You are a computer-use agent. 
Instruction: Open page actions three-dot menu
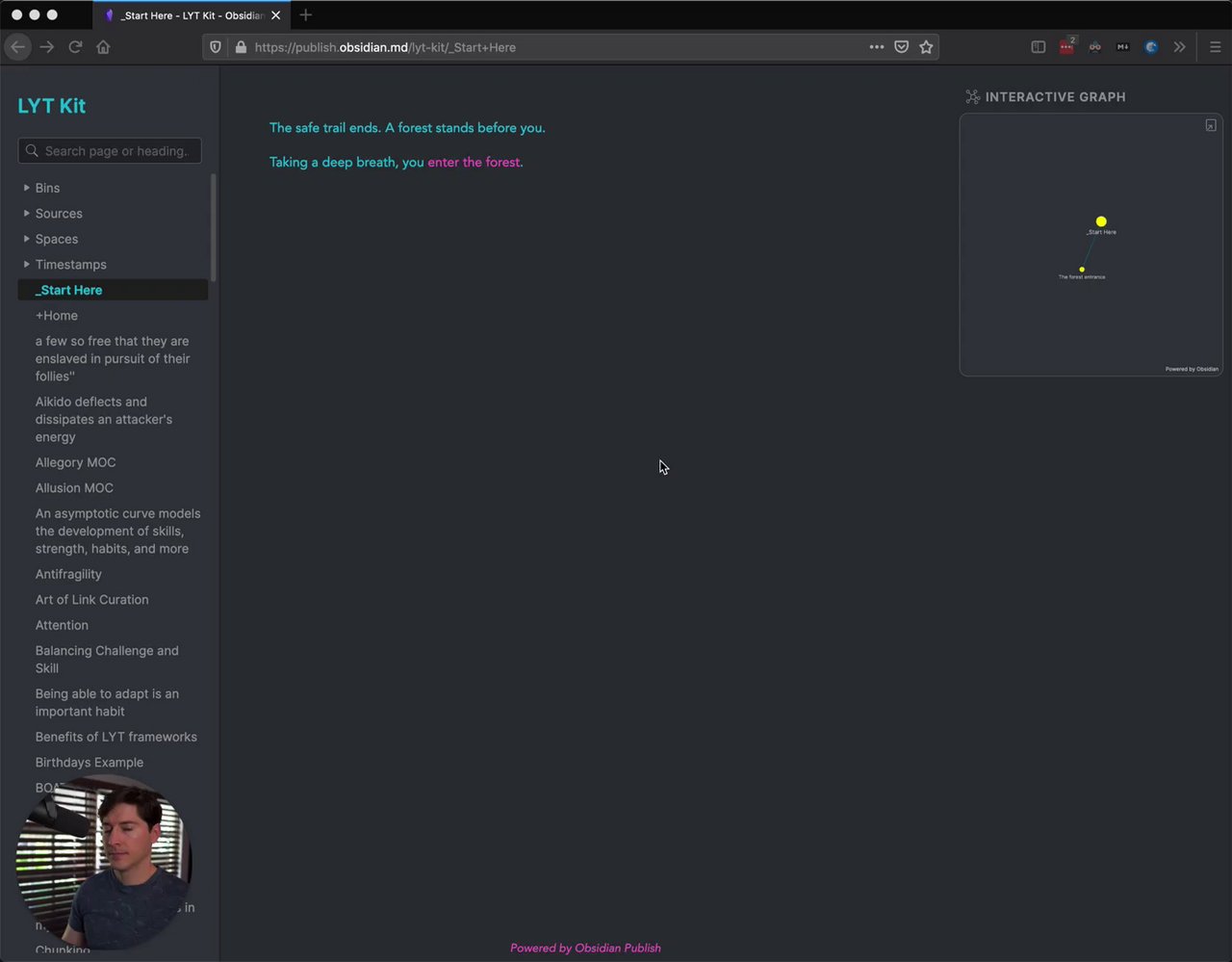876,47
